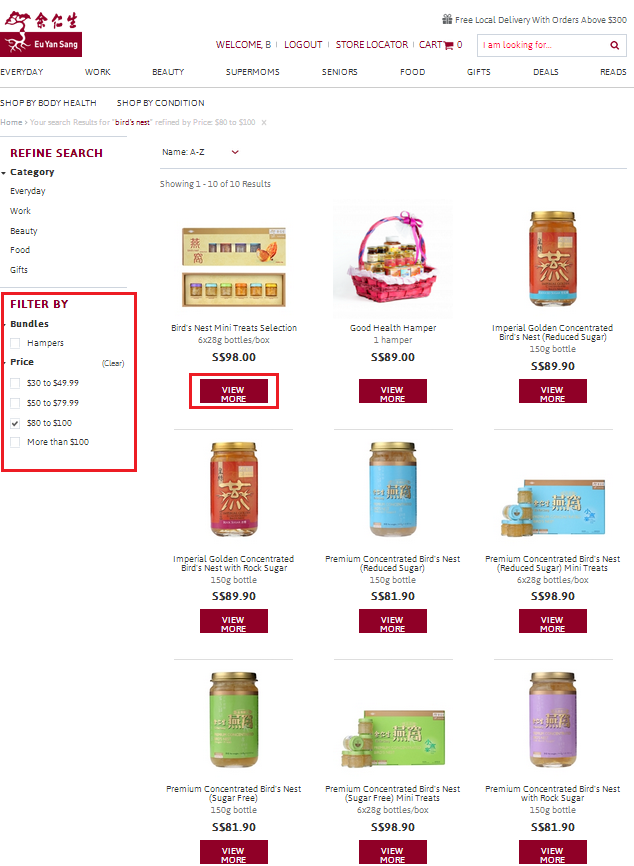The height and width of the screenshot is (866, 634).
Task: Open the Name: A-Z sort dropdown
Action: [x=200, y=152]
